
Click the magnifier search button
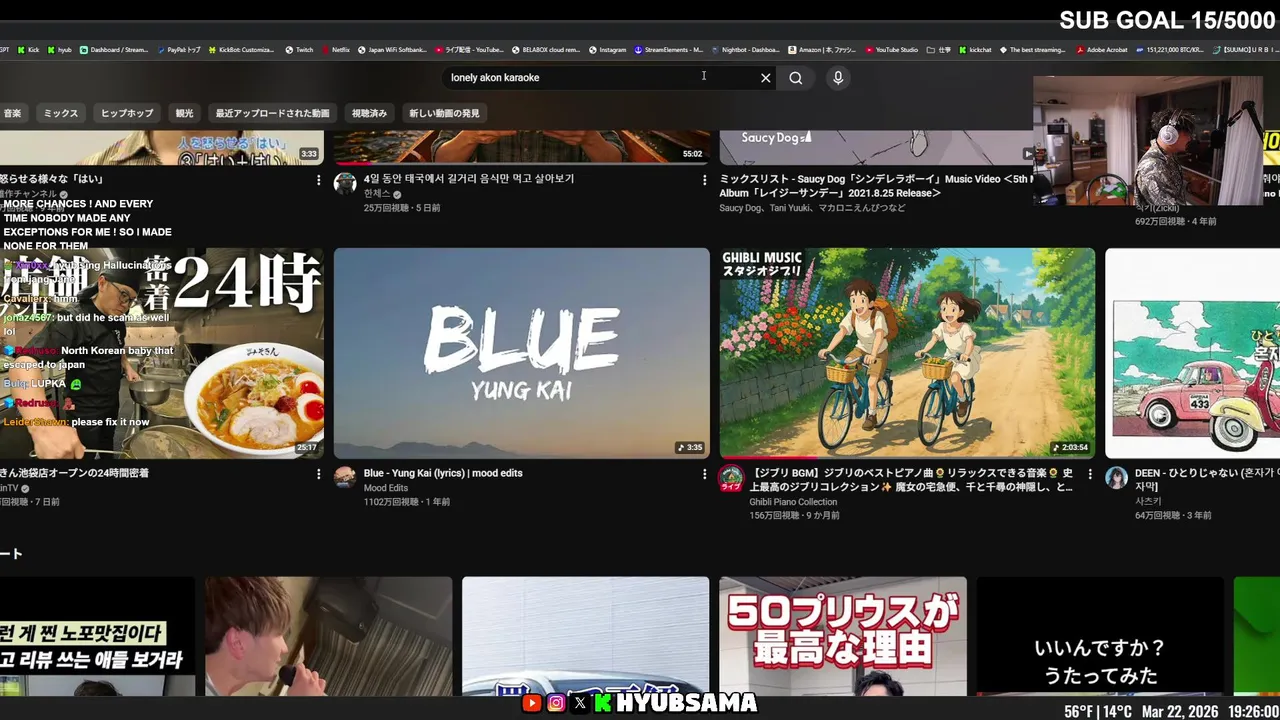[796, 78]
